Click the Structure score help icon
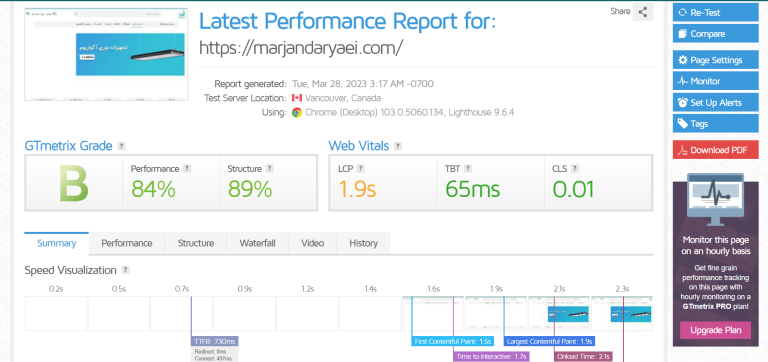The height and width of the screenshot is (362, 768). click(269, 169)
